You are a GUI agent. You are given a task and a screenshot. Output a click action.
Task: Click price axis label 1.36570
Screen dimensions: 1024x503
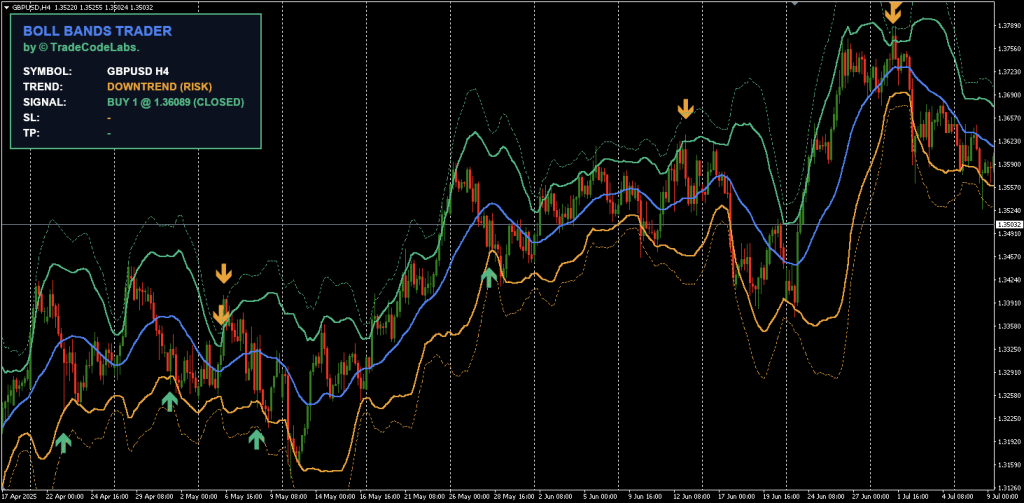coord(1009,118)
